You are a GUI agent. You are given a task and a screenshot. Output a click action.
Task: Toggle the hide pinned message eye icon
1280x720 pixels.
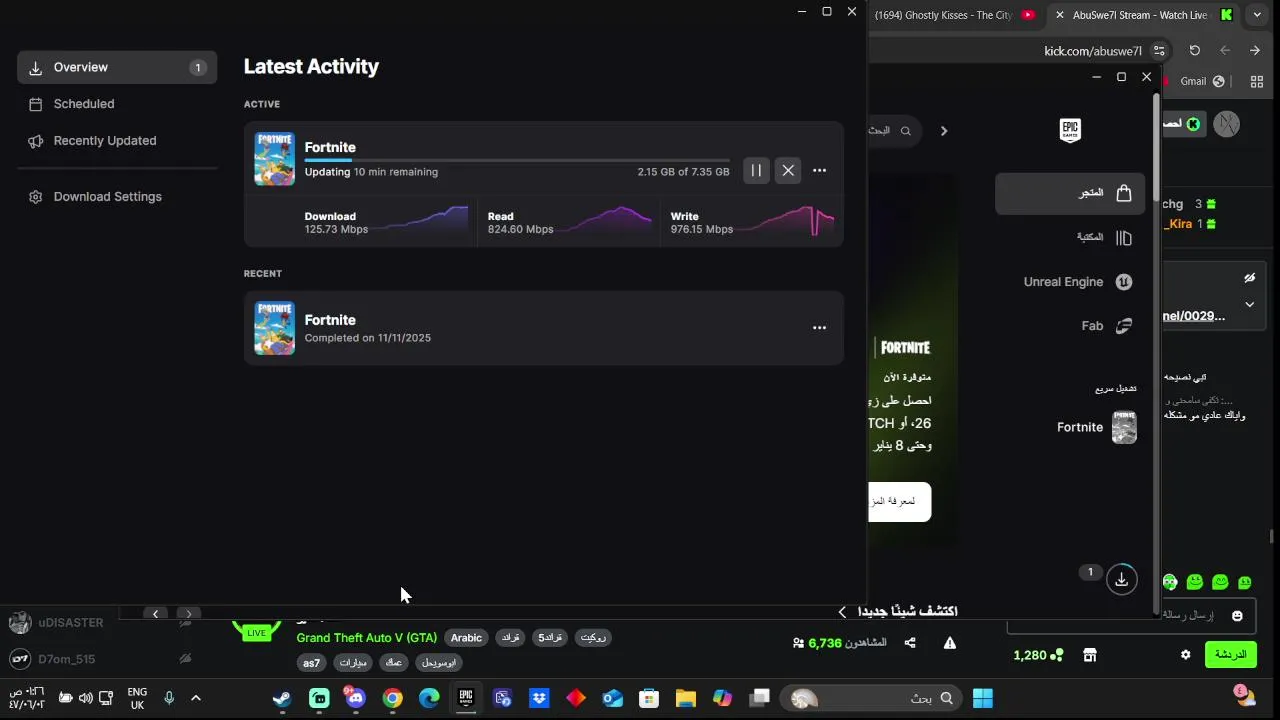pos(1249,278)
